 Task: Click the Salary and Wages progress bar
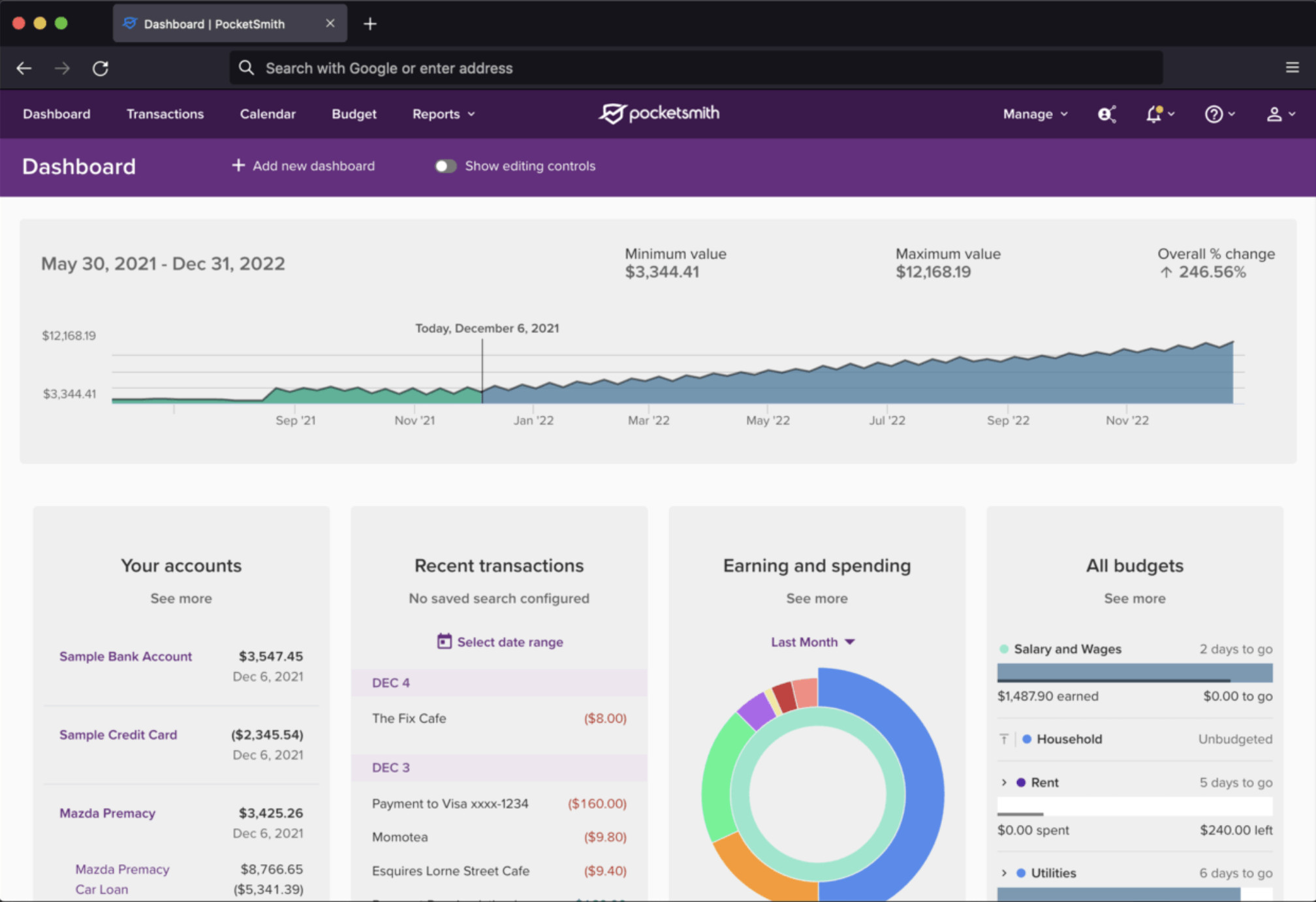(1135, 673)
